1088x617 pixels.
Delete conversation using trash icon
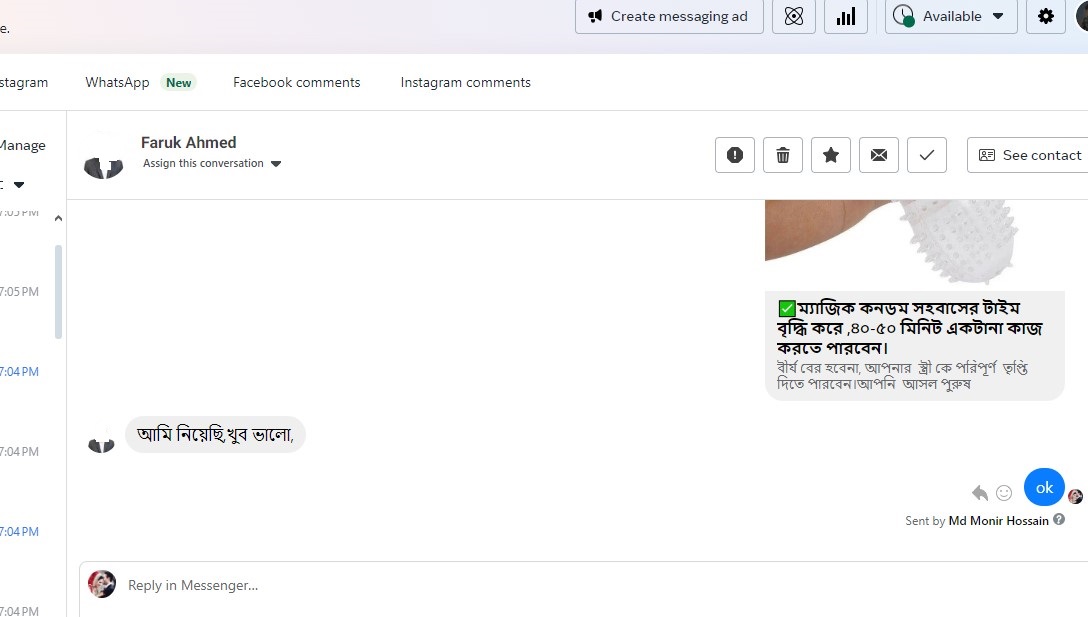783,155
